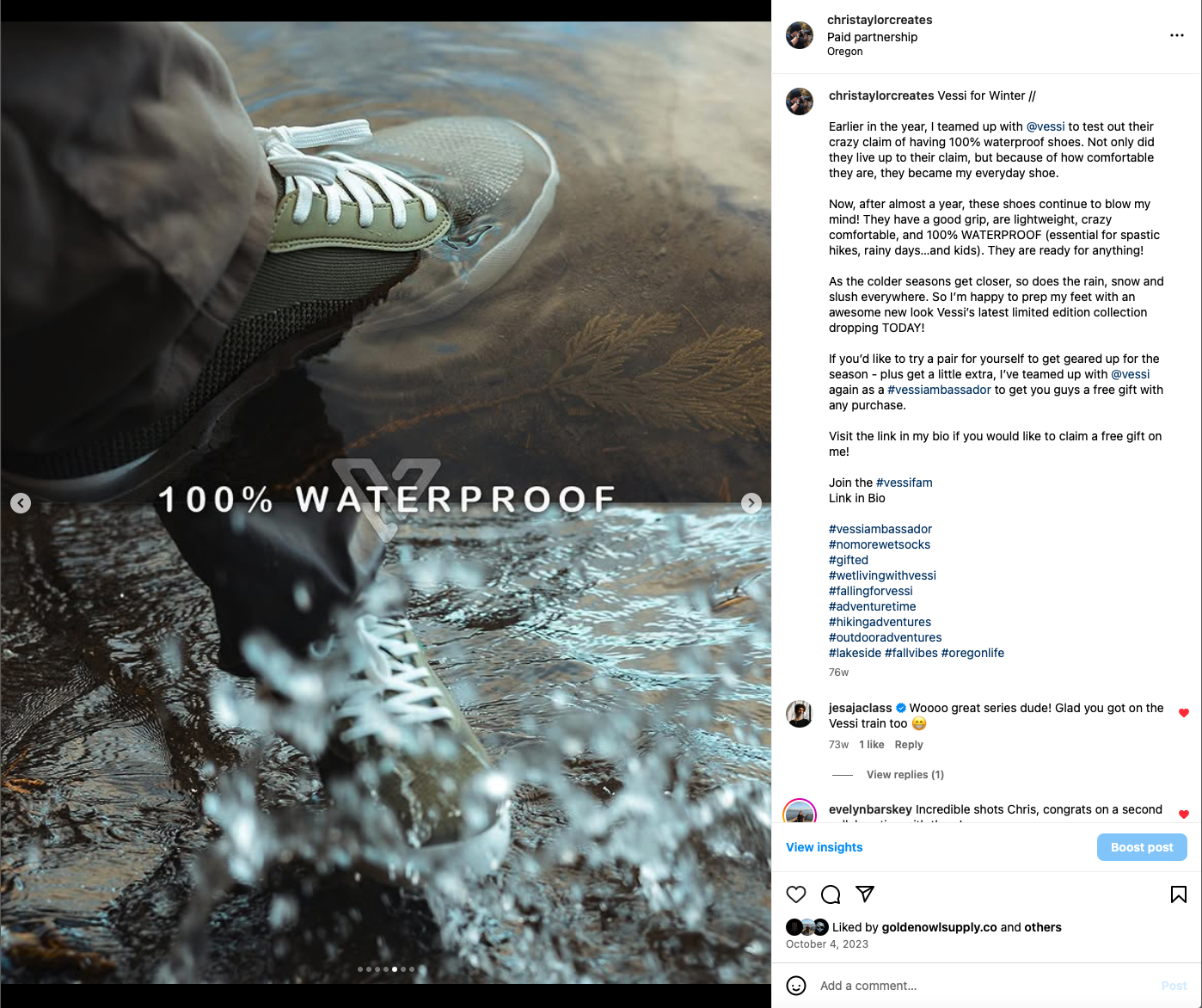Screen dimensions: 1202x1008
Task: Click christaylorcreates profile picture in header
Action: 800,35
